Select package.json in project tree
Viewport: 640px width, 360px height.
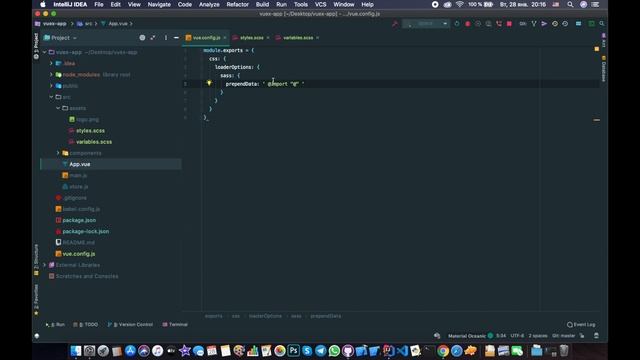pyautogui.click(x=79, y=220)
